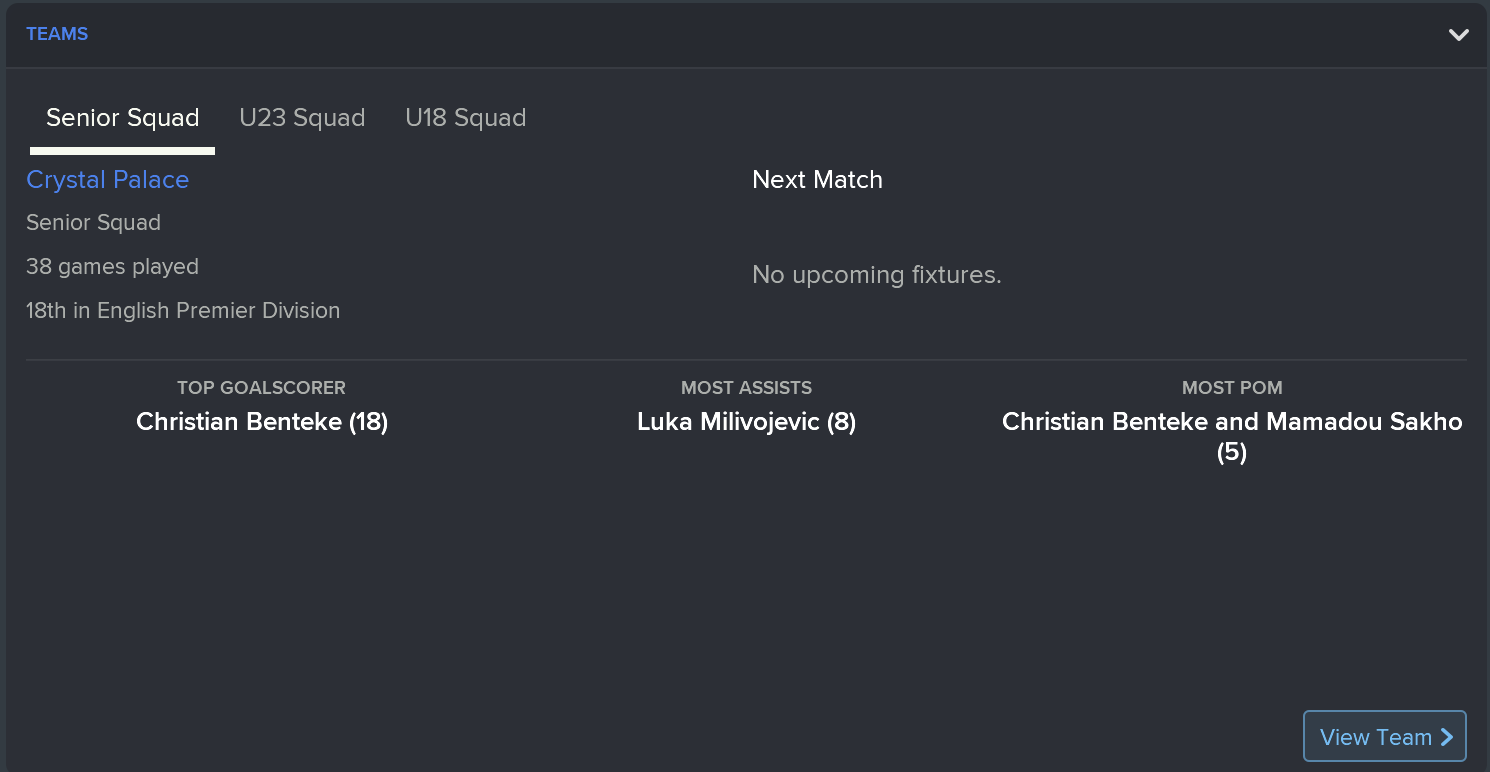Open the Crystal Palace club link

[x=107, y=180]
